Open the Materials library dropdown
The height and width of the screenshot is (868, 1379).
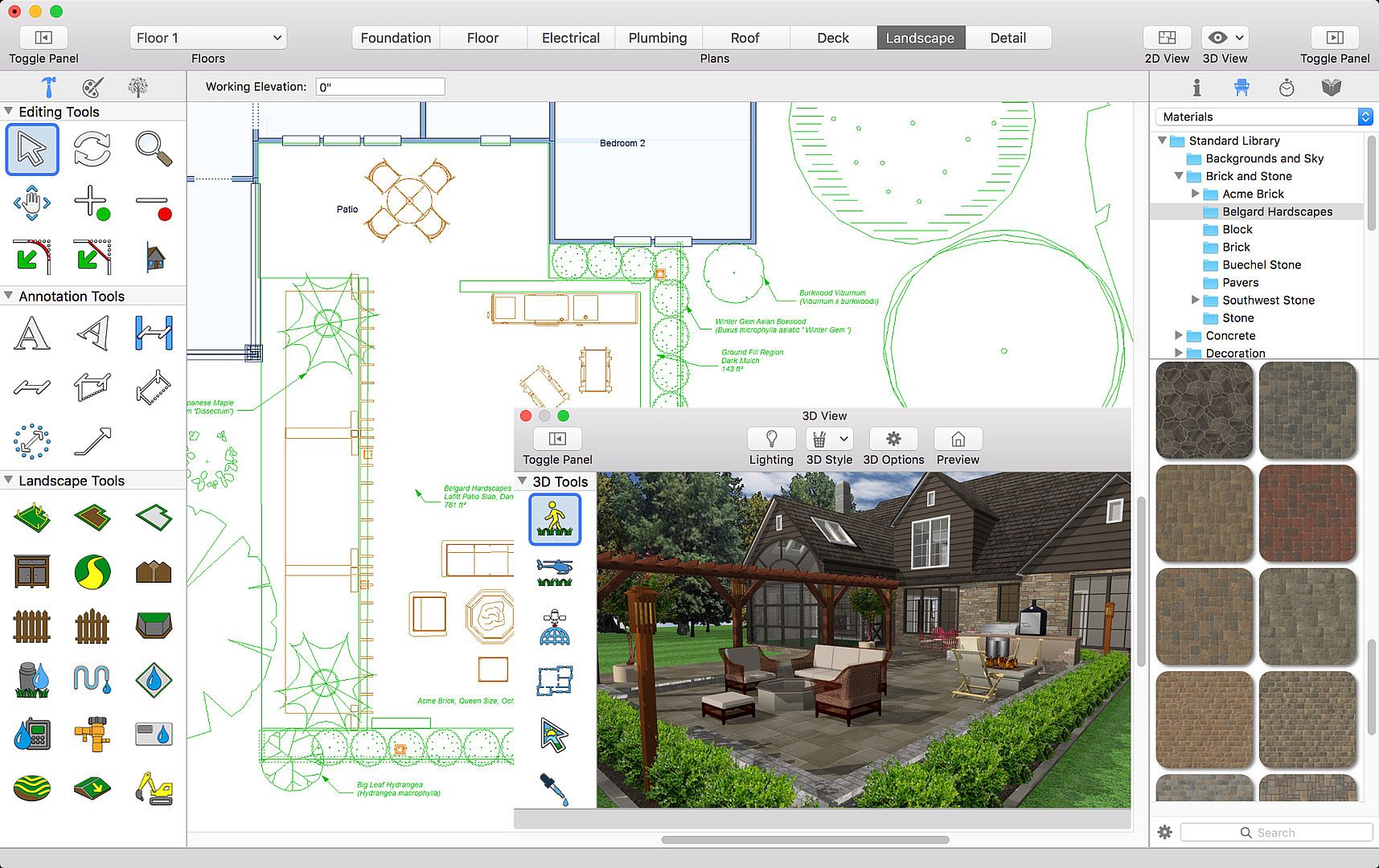1263,117
